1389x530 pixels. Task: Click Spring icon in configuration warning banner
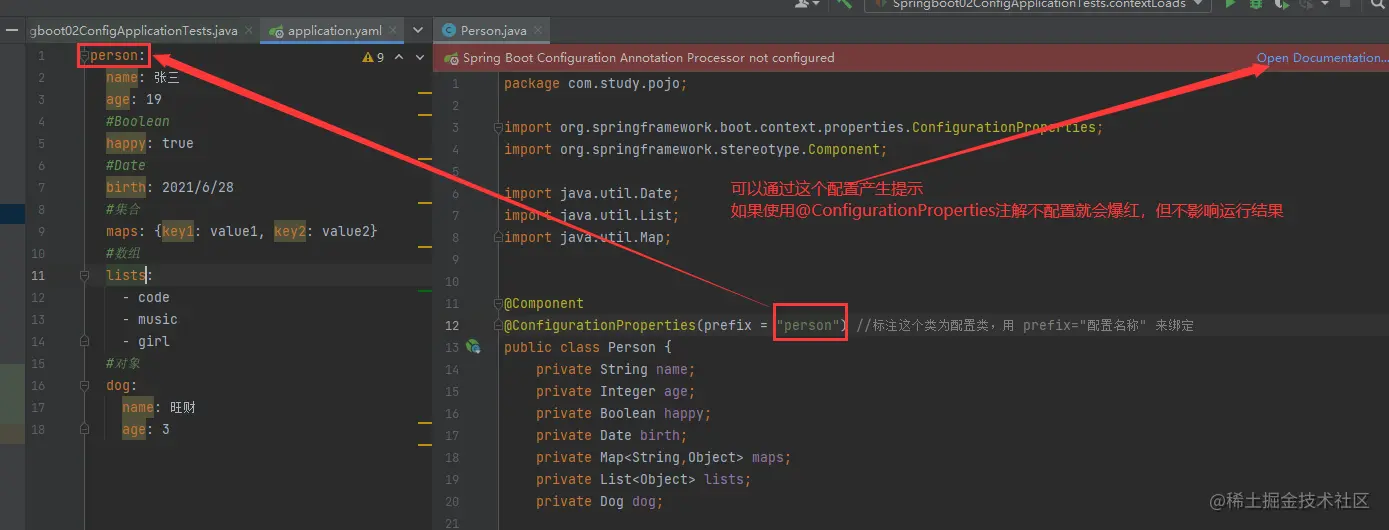coord(452,58)
